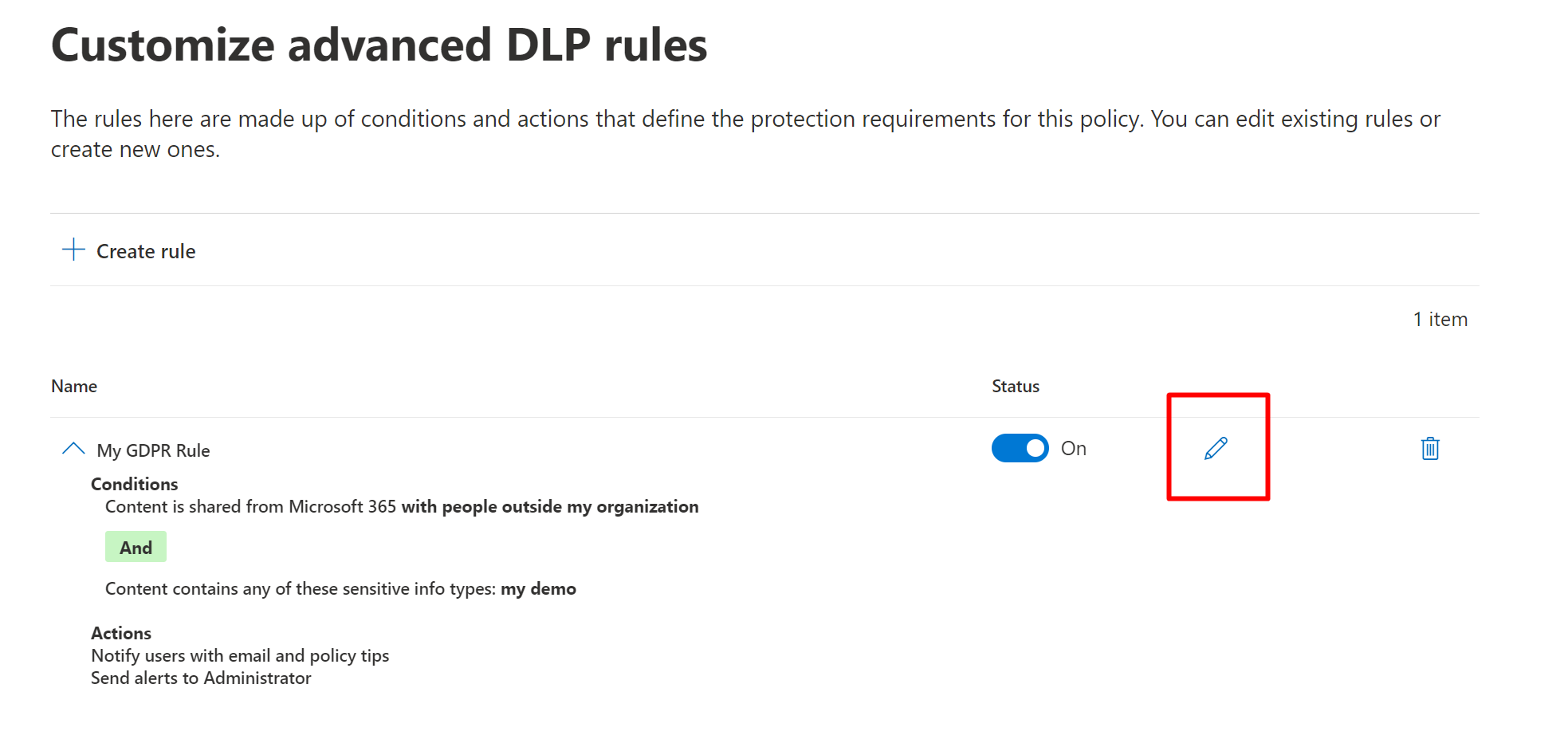Click the 'Send alerts to Administrator' action
The width and height of the screenshot is (1568, 735).
click(201, 678)
